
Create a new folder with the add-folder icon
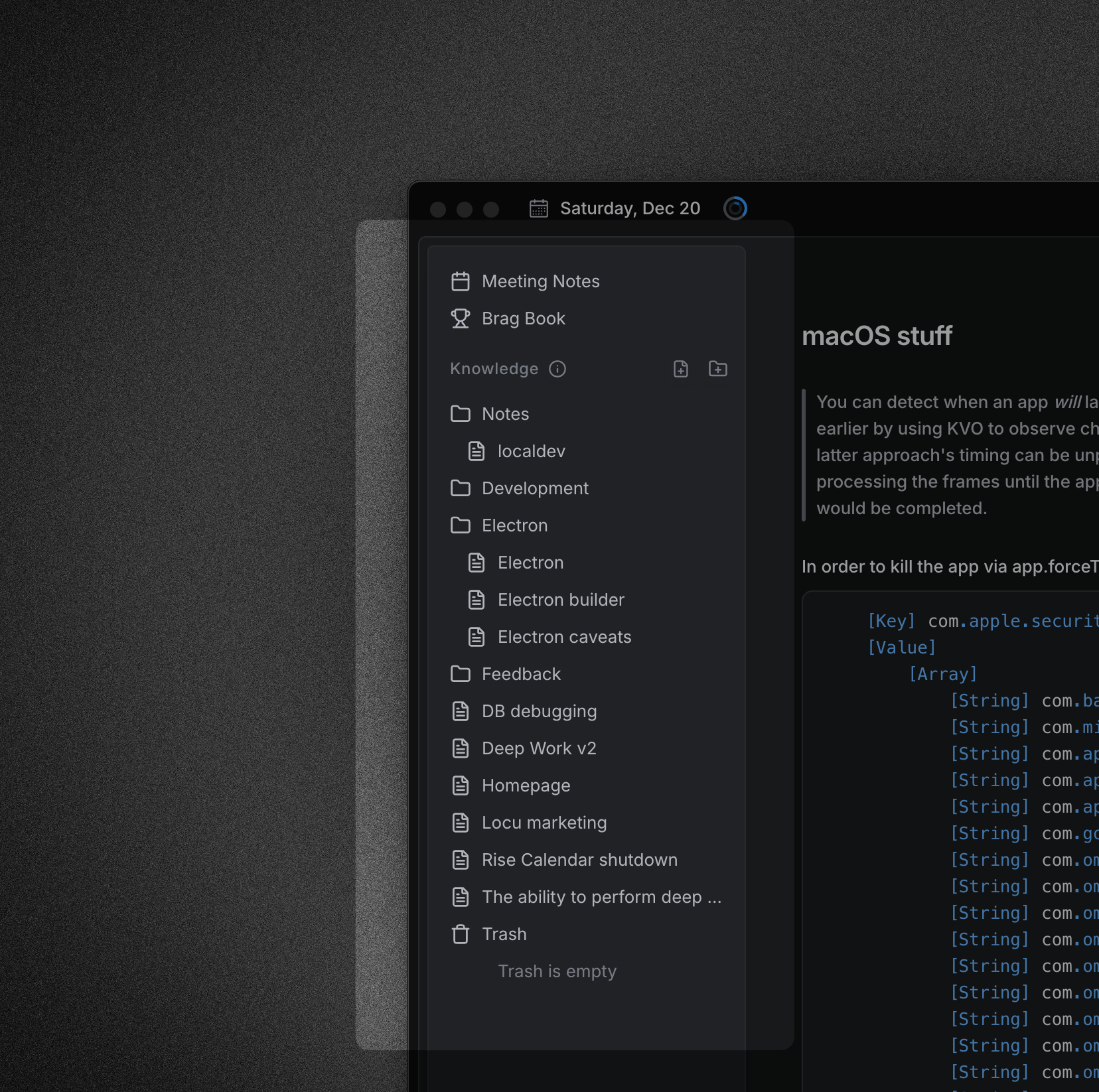[717, 369]
